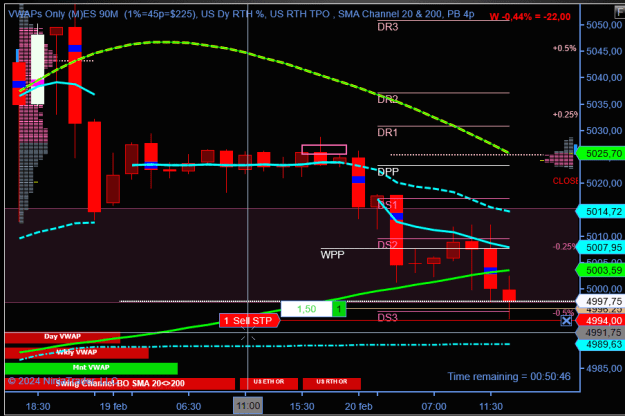The image size is (625, 416).
Task: Click the 5020,00 price axis label
Action: click(x=604, y=183)
